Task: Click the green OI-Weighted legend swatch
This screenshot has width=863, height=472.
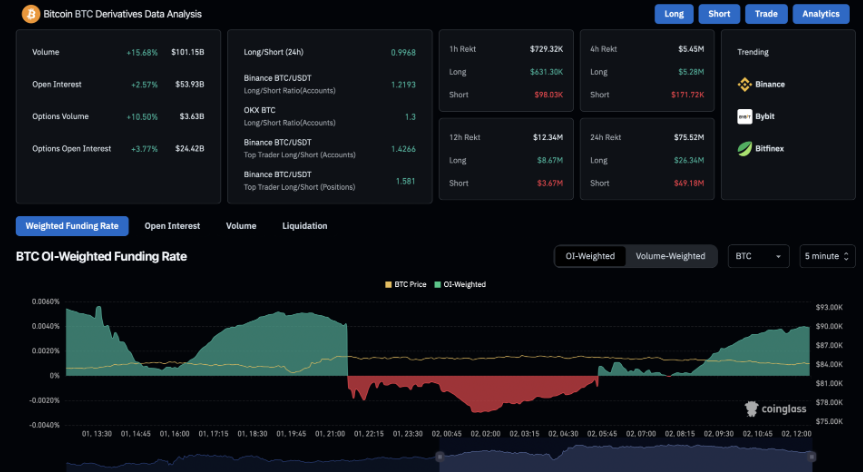Action: [438, 284]
